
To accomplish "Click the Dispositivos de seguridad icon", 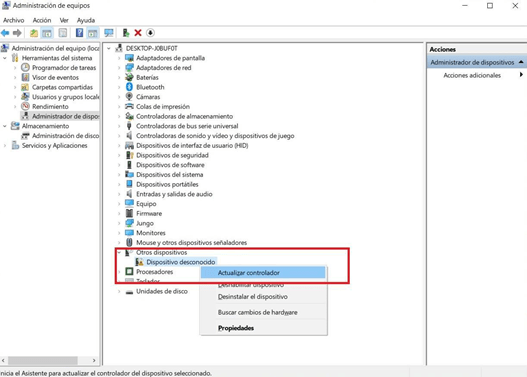I will 129,155.
